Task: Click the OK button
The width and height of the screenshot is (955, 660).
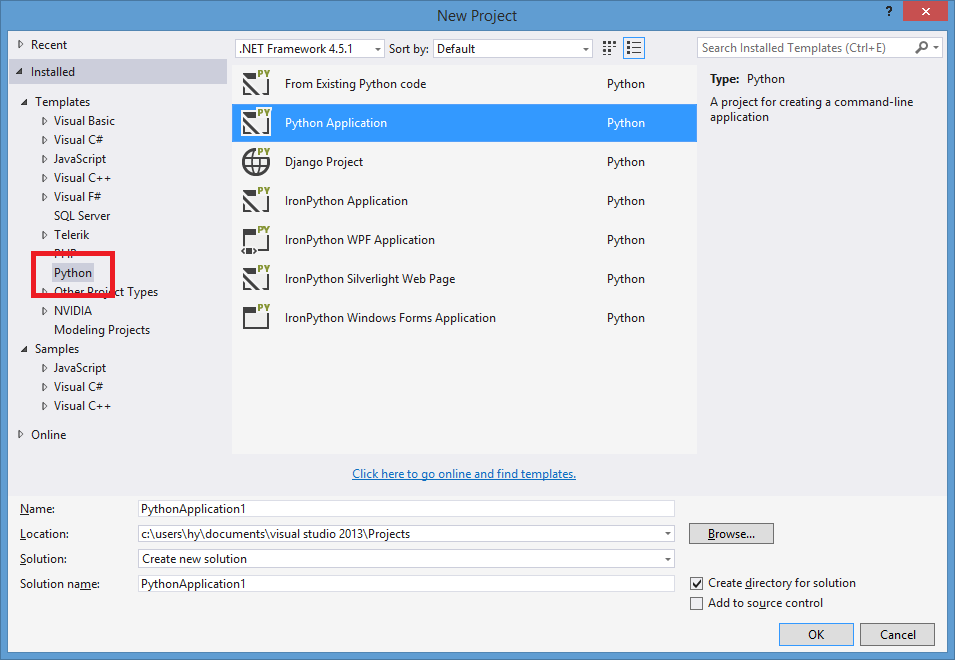Action: (x=816, y=634)
